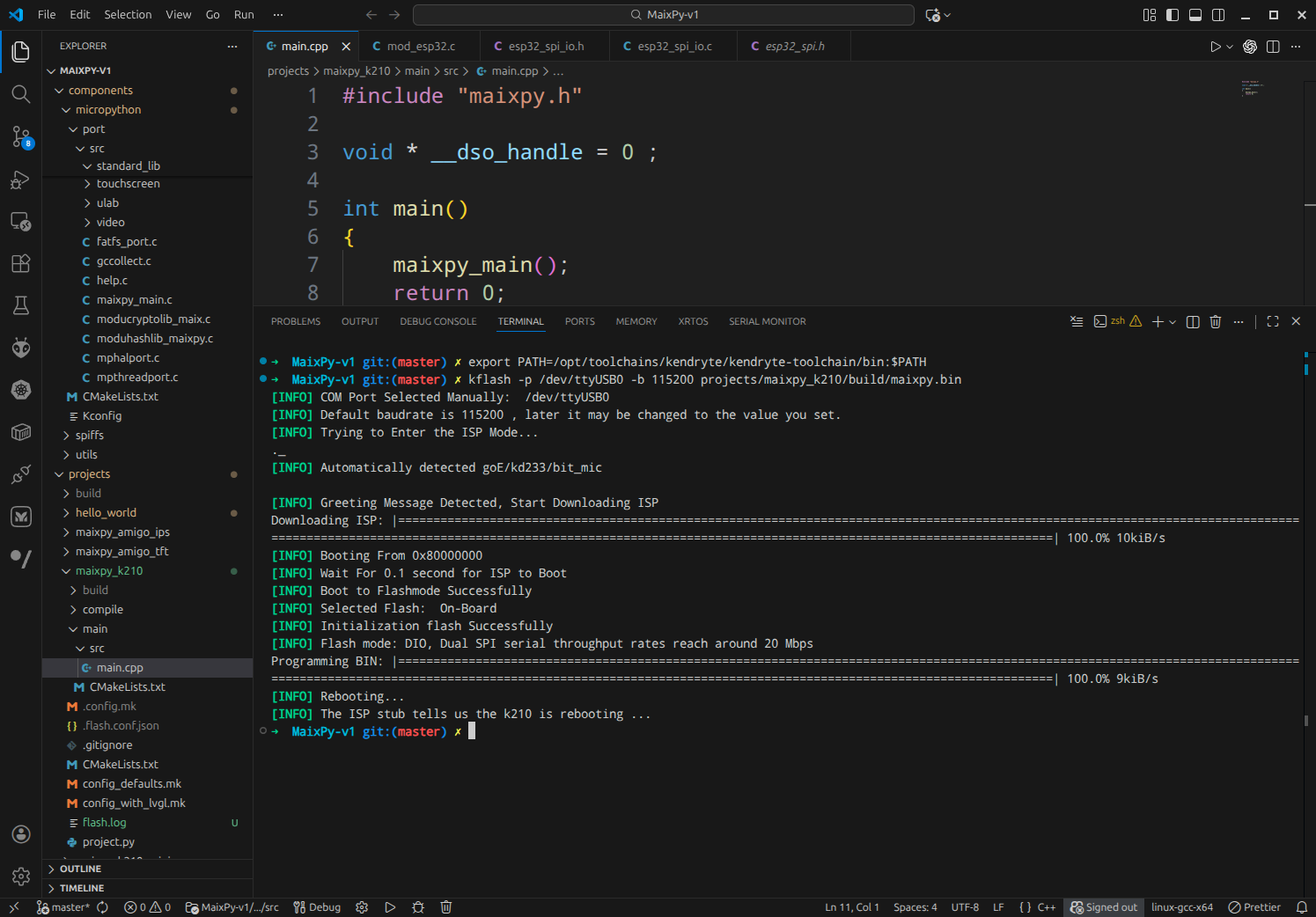This screenshot has height=917, width=1316.
Task: Open the Extensions view
Action: click(21, 263)
